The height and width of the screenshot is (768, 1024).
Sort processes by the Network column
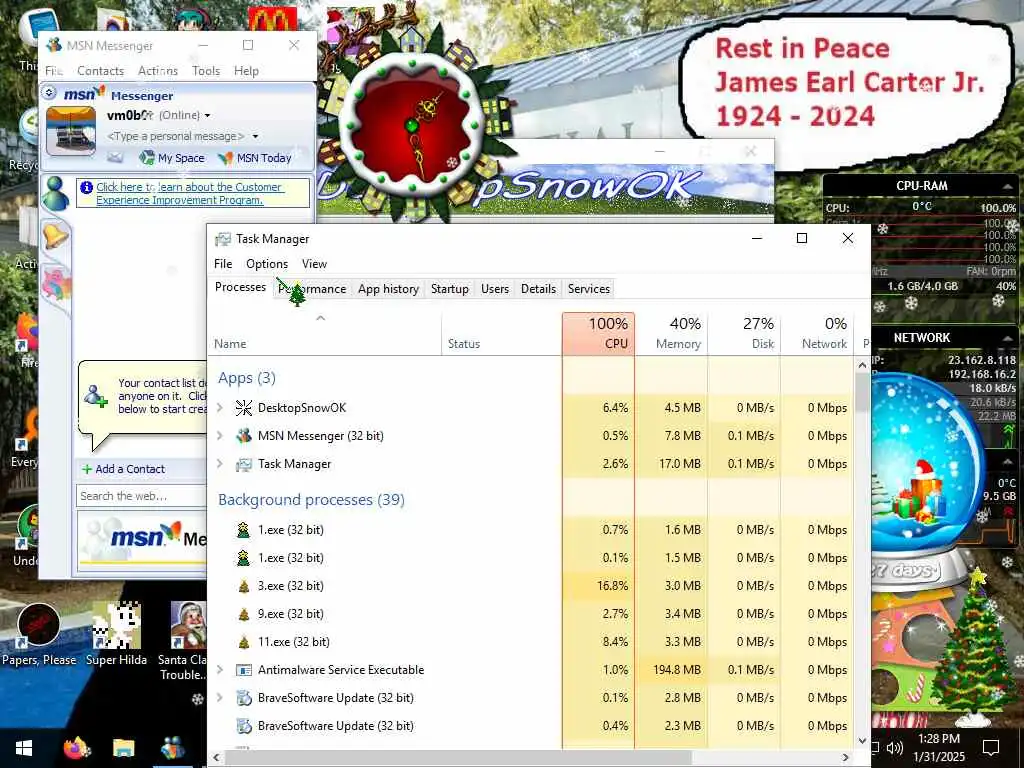pos(817,334)
